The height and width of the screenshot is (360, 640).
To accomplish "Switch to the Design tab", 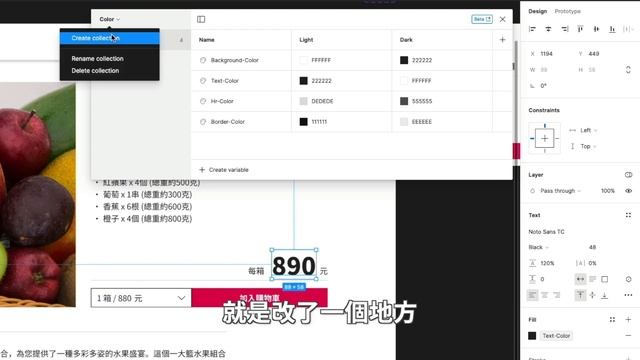I will [538, 11].
